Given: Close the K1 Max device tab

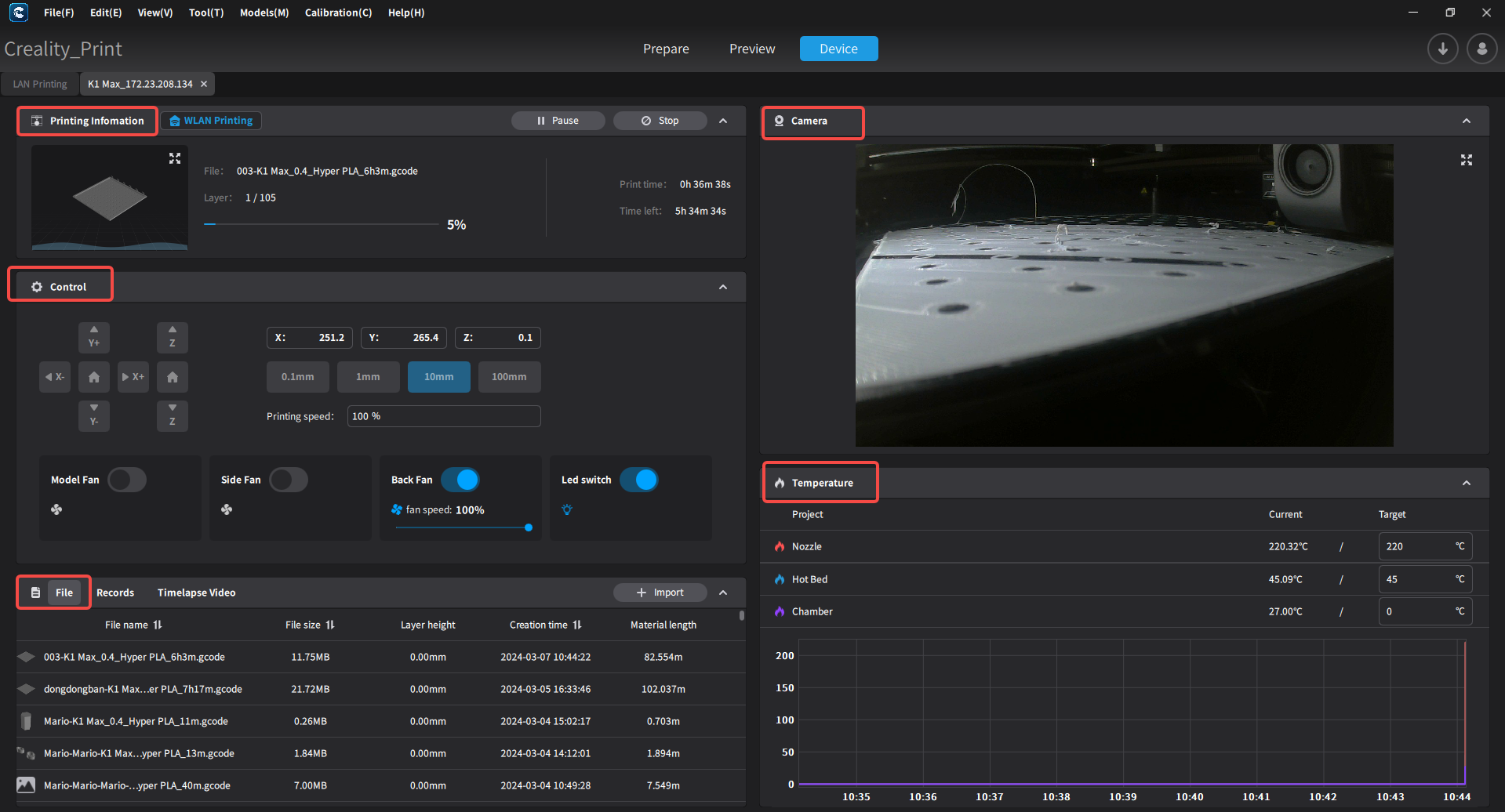Looking at the screenshot, I should [204, 84].
